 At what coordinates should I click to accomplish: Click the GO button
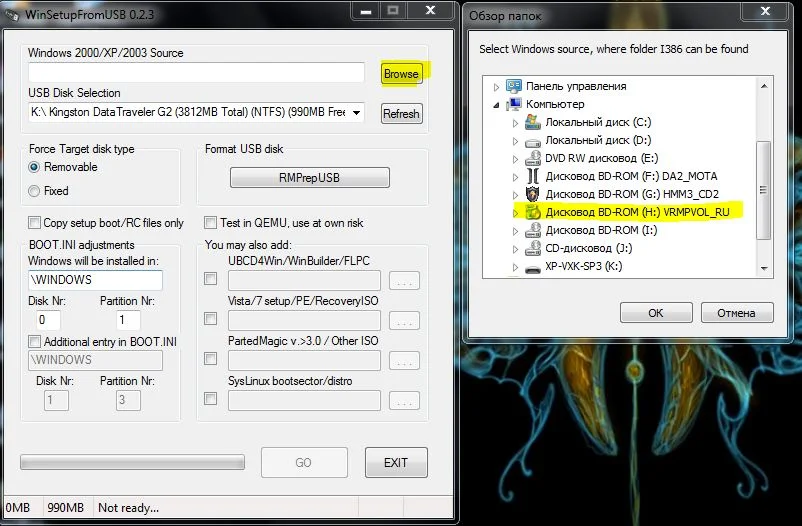tap(304, 463)
